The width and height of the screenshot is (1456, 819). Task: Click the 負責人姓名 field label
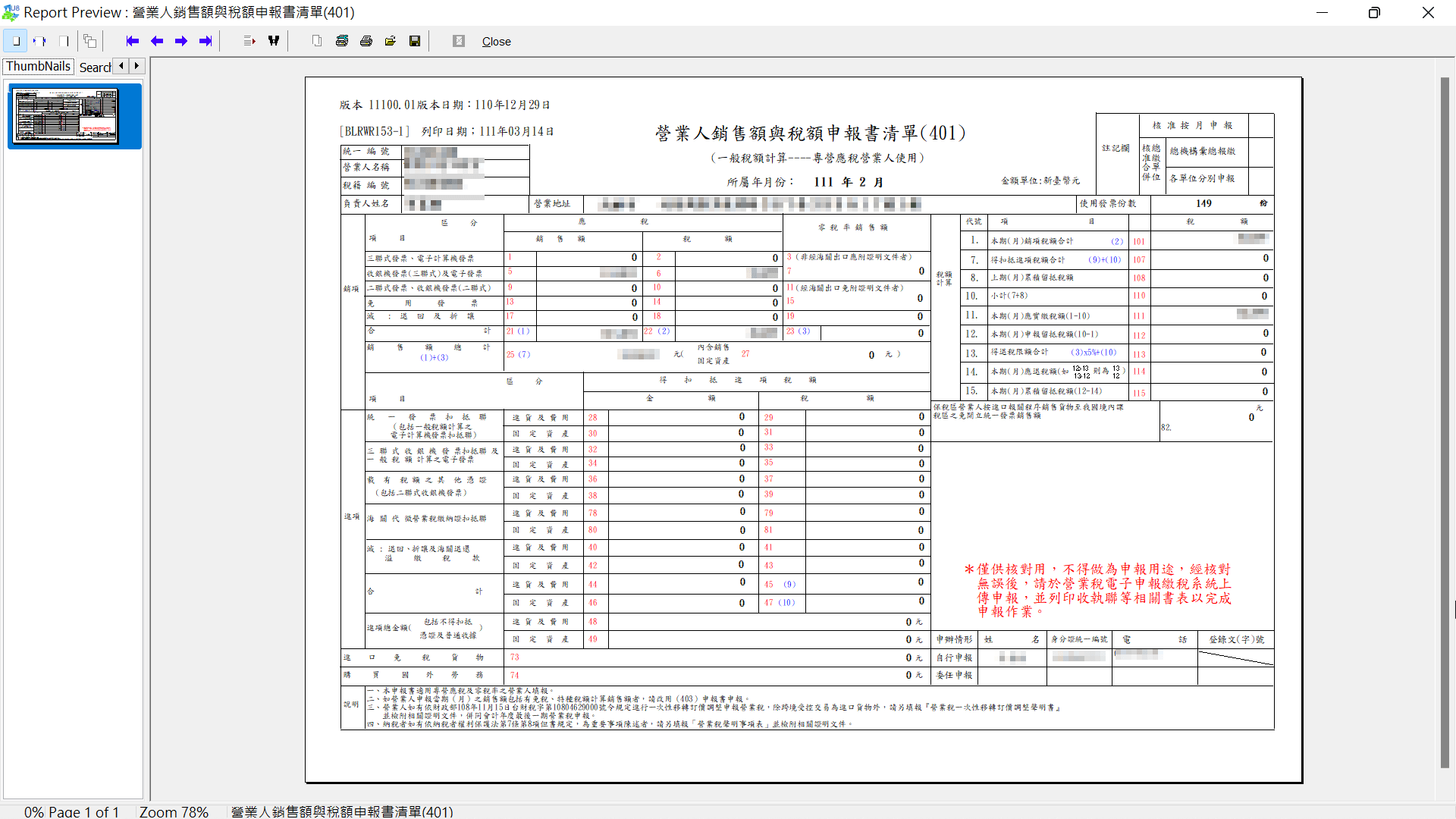(366, 203)
